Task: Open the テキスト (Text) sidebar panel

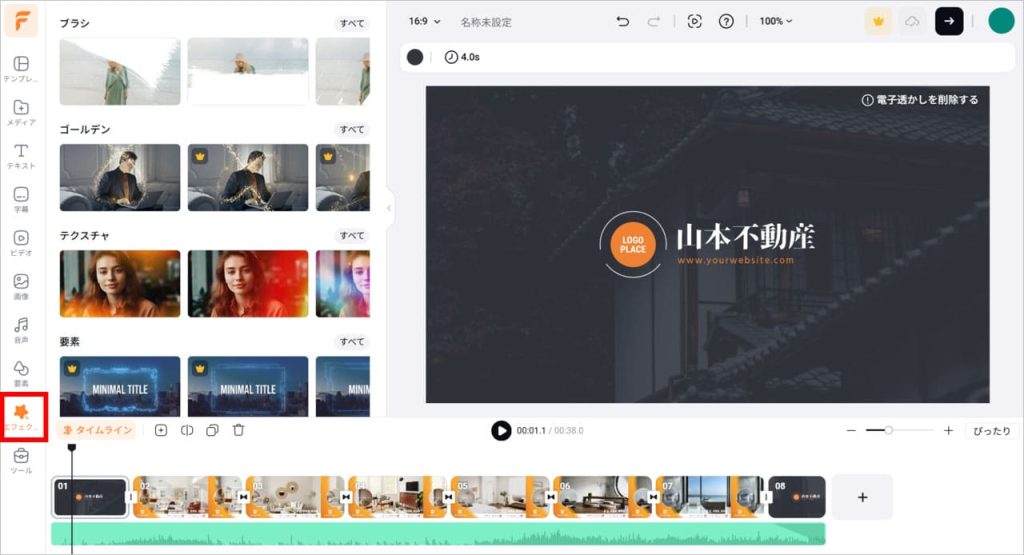Action: coord(21,156)
